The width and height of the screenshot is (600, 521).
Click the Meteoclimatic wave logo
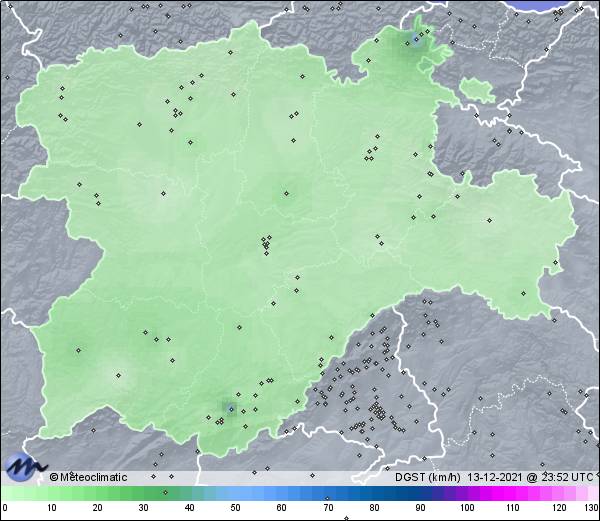tap(24, 467)
